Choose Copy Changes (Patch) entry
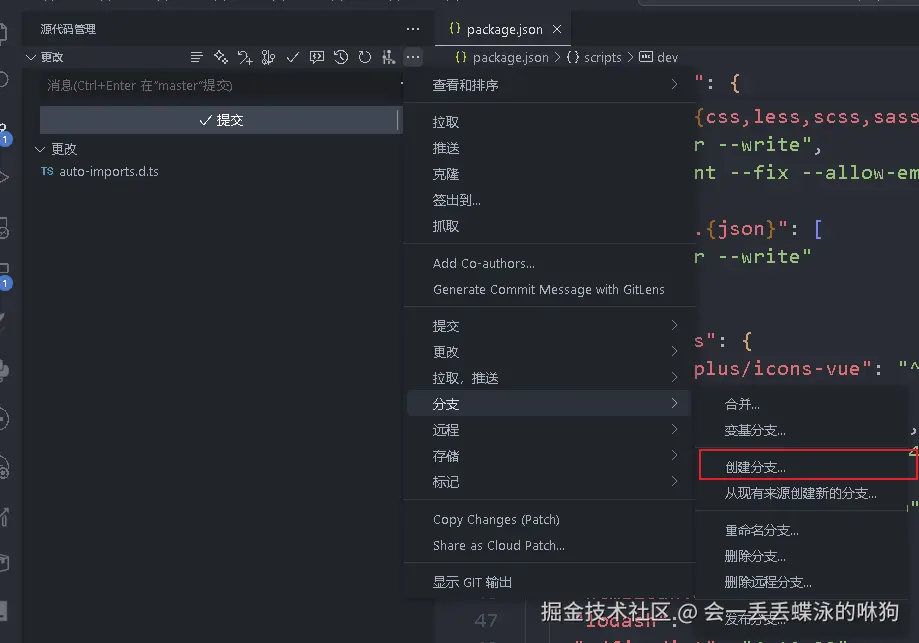 click(549, 519)
